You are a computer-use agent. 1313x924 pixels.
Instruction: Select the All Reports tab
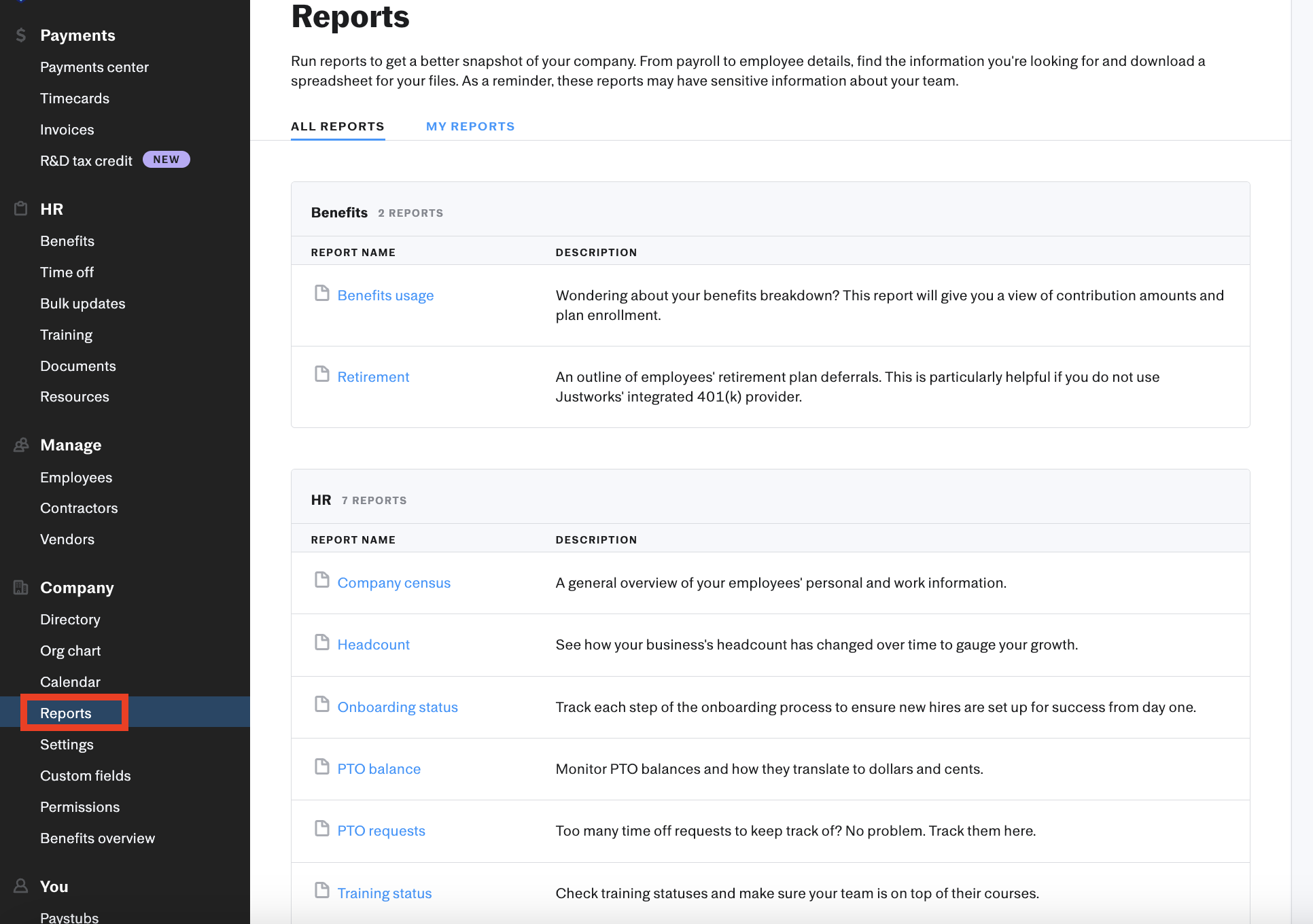pyautogui.click(x=338, y=126)
